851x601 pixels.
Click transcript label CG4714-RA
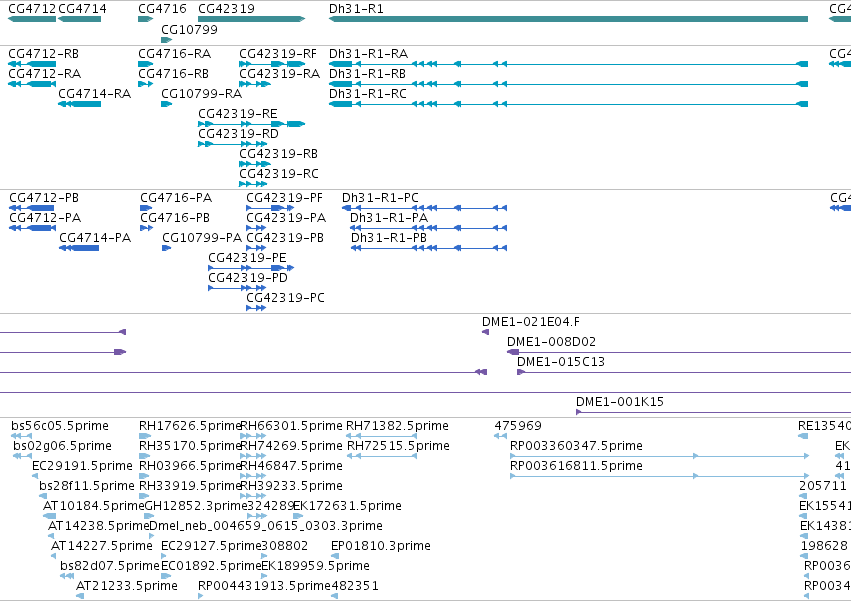tap(94, 93)
